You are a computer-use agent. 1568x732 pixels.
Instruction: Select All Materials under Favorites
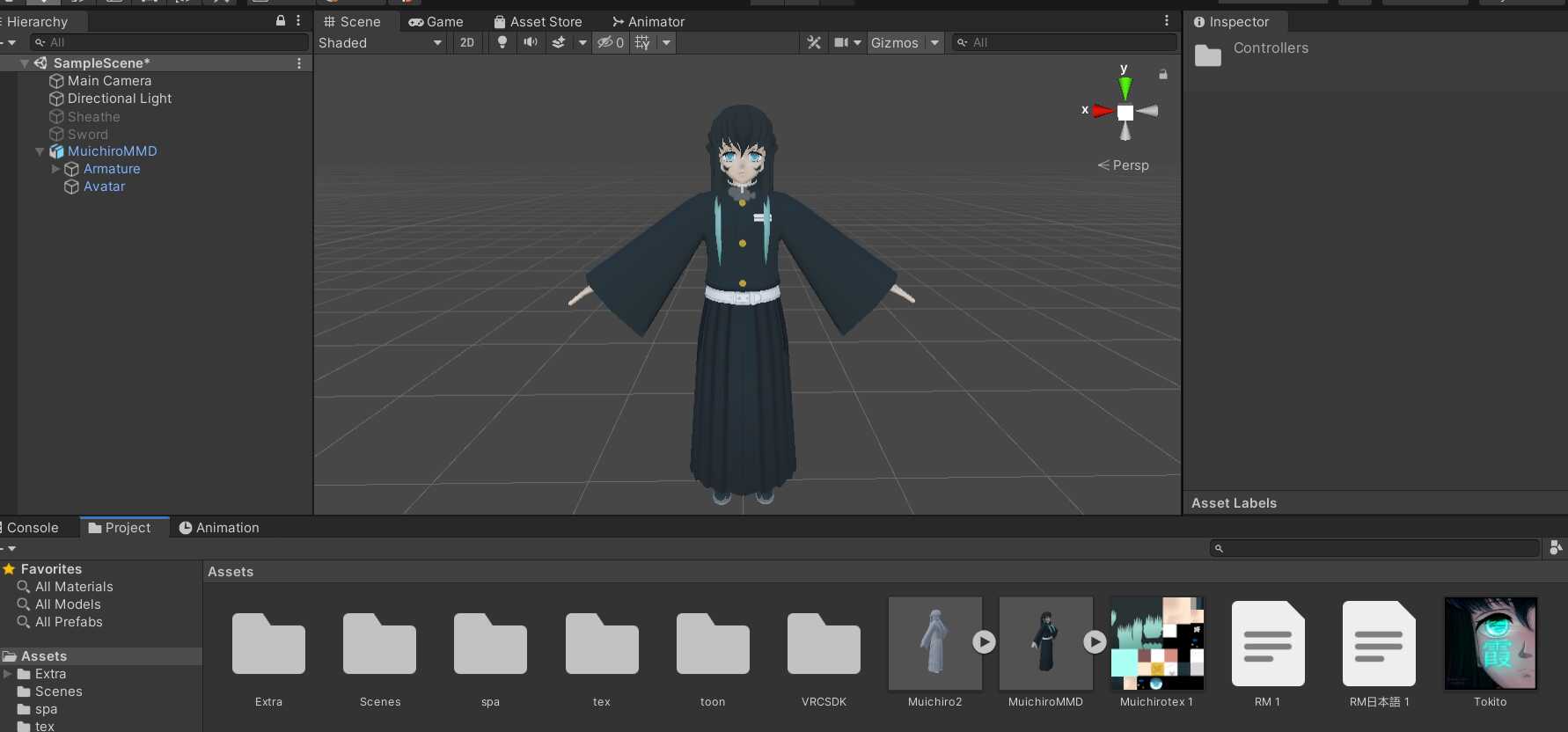click(74, 587)
